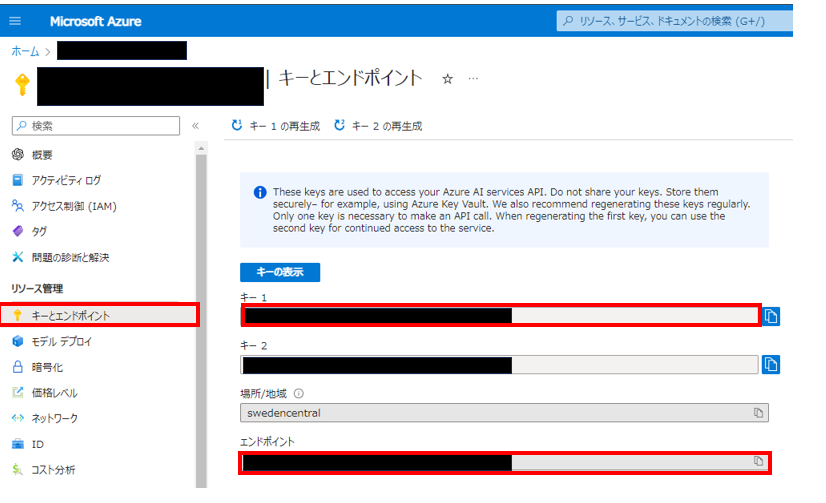Open ID in the sidebar
The width and height of the screenshot is (826, 503).
[x=37, y=444]
